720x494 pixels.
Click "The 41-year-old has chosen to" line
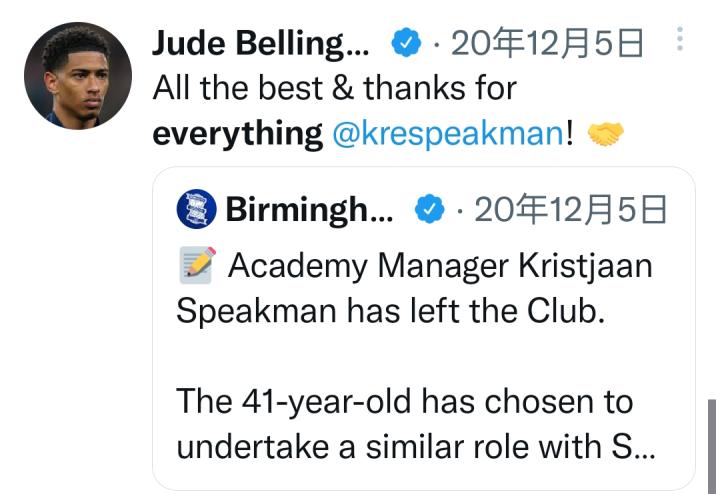[x=404, y=401]
